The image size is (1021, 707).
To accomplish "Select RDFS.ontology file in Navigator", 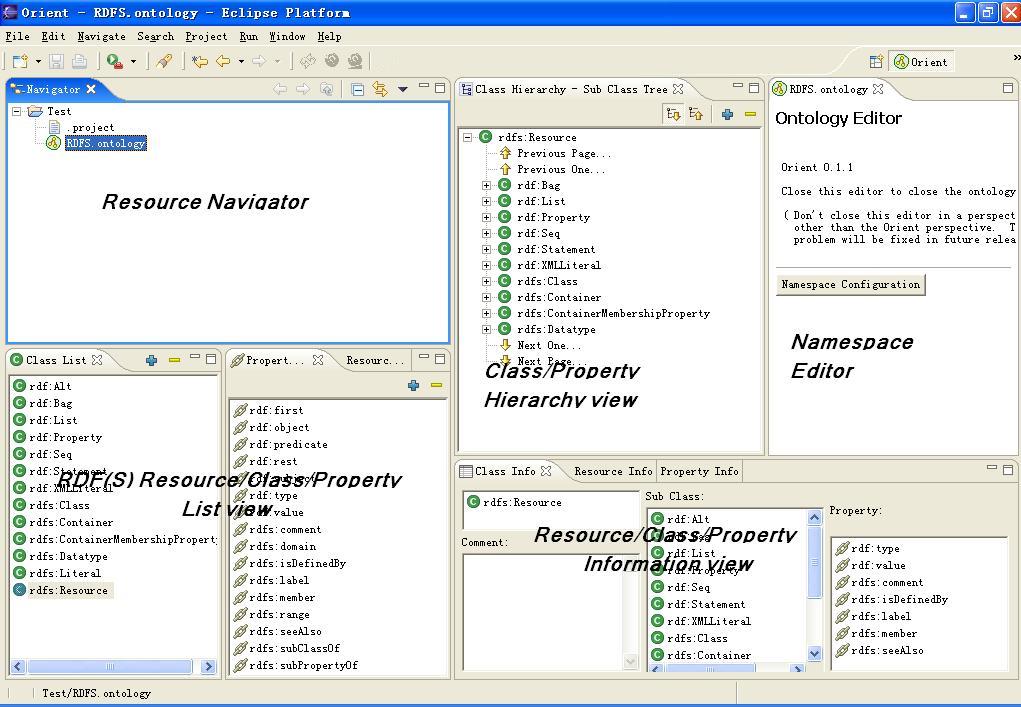I will (105, 143).
